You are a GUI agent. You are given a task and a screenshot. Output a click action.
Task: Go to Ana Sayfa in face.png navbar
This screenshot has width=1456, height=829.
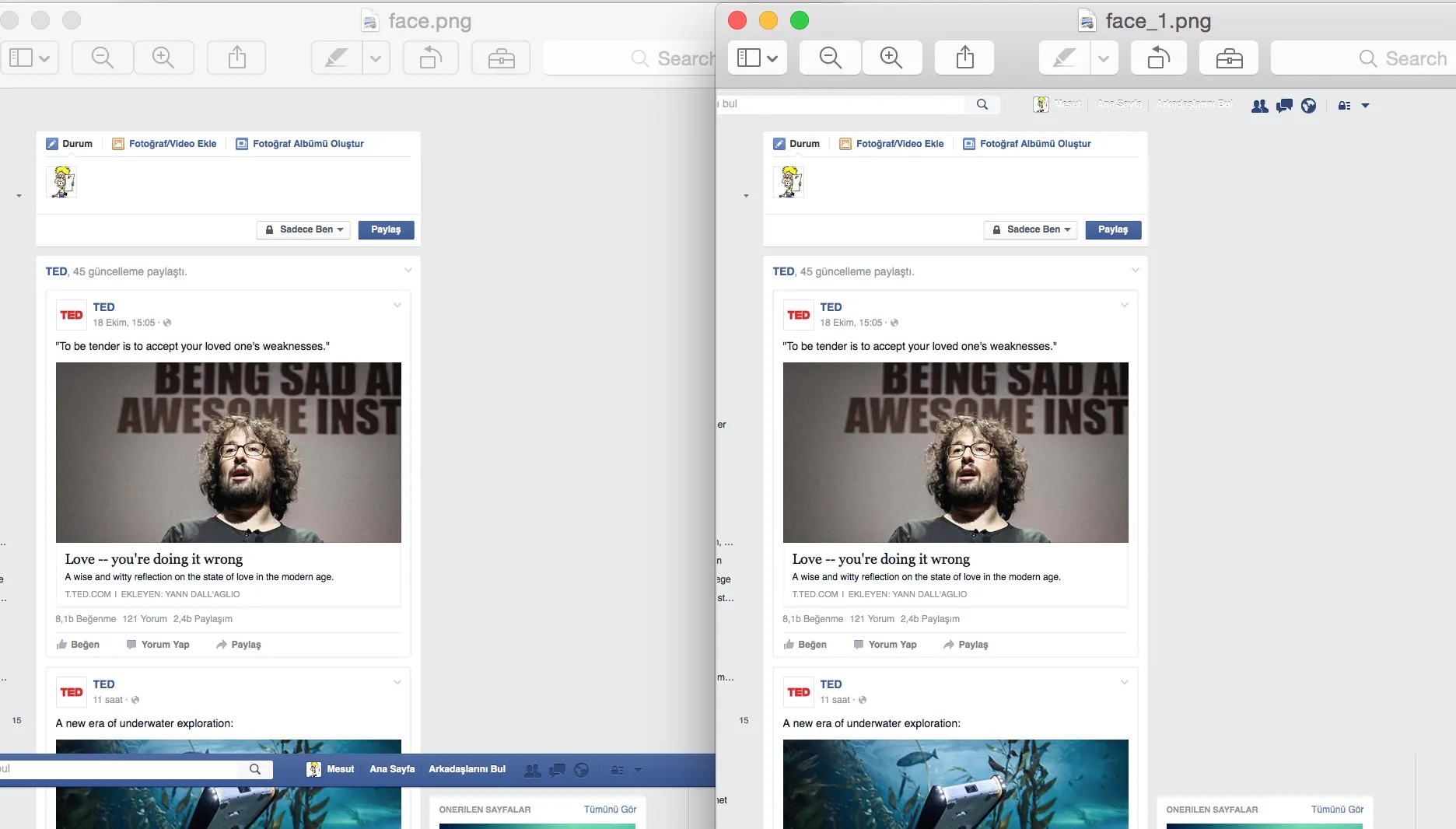pyautogui.click(x=392, y=769)
